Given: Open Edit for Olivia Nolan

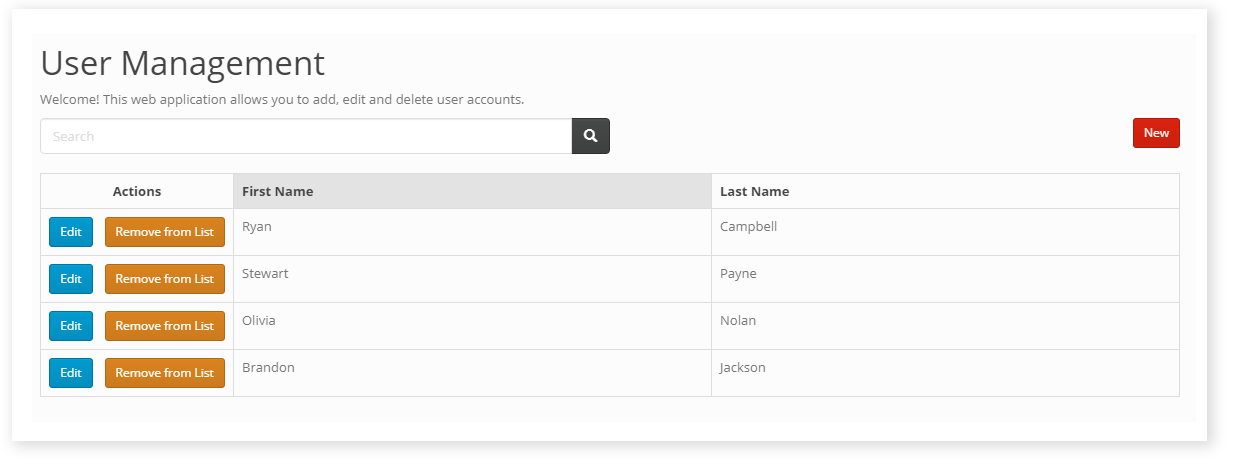Looking at the screenshot, I should 71,326.
